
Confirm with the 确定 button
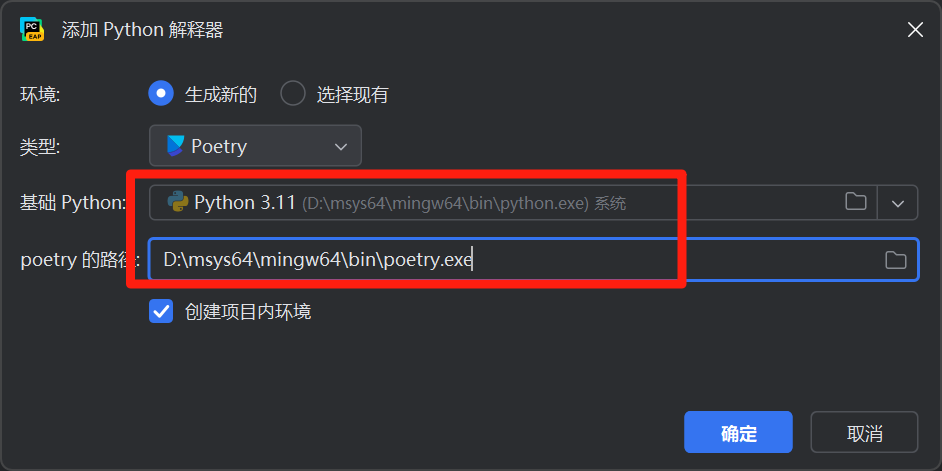tap(738, 432)
